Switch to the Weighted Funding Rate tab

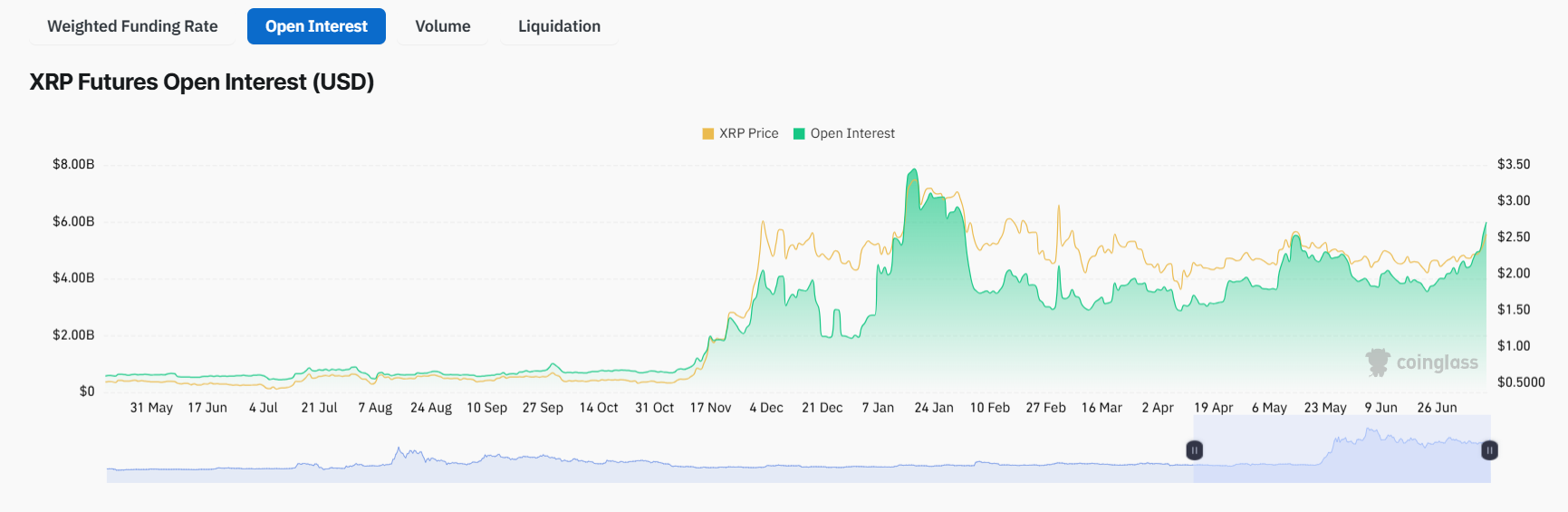coord(132,26)
